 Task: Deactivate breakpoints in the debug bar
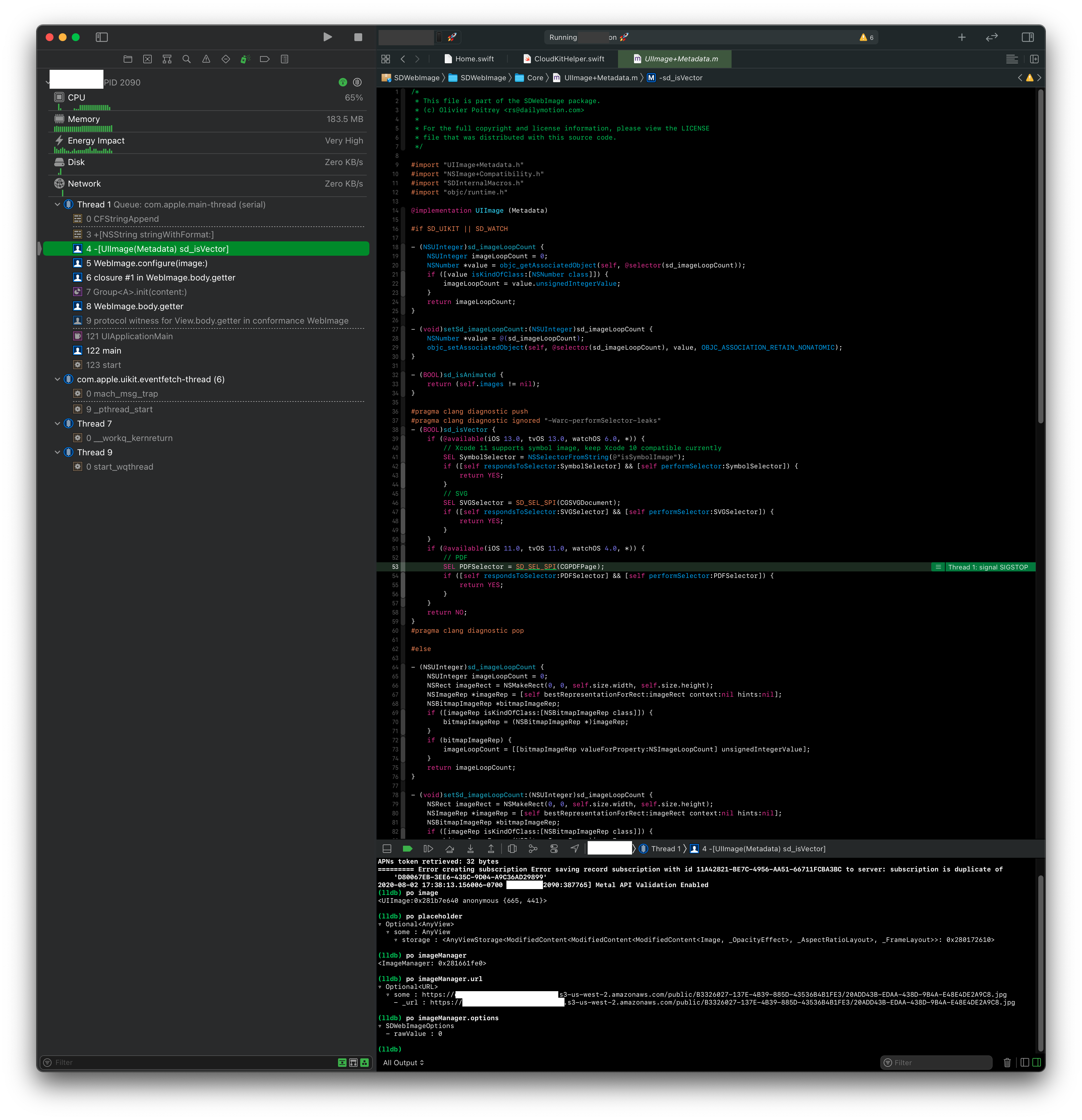(x=407, y=849)
